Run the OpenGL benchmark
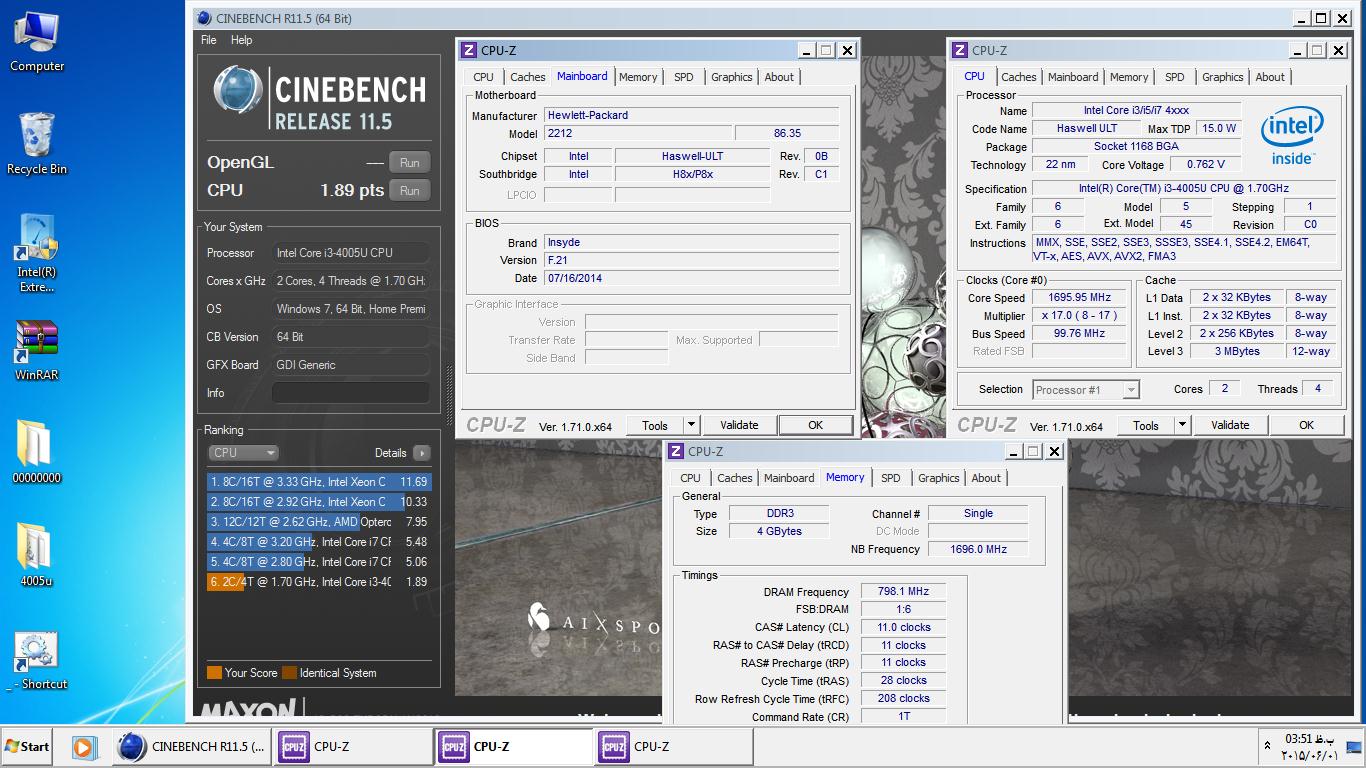The width and height of the screenshot is (1366, 768). coord(410,162)
